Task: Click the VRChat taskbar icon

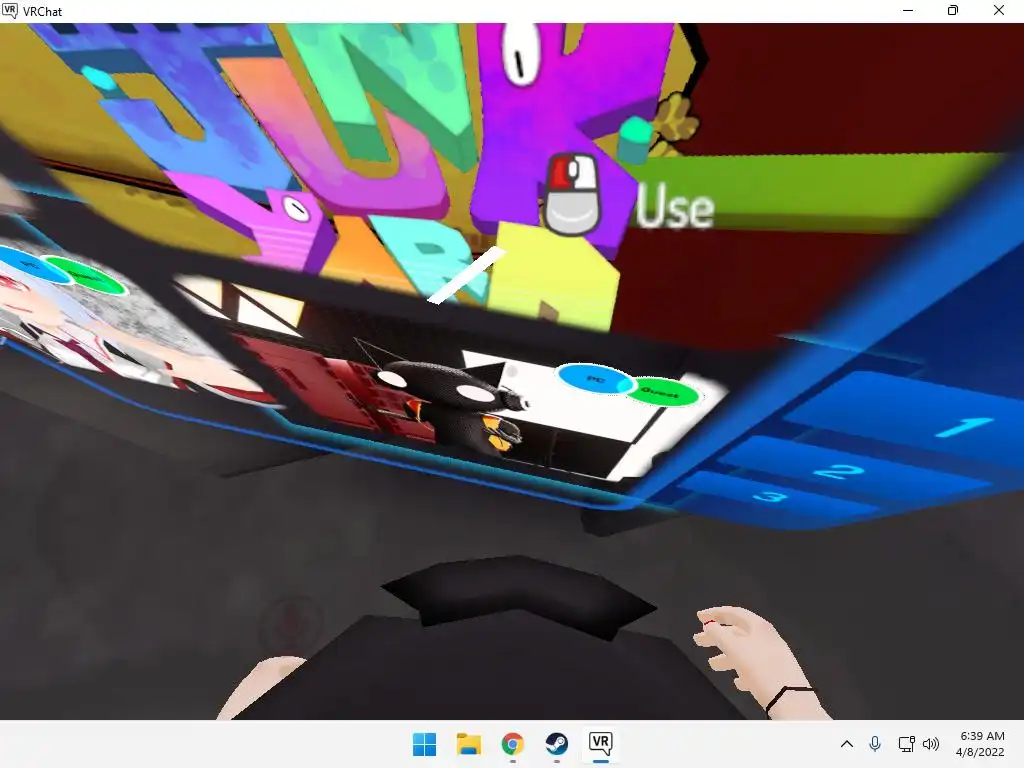Action: (x=600, y=744)
